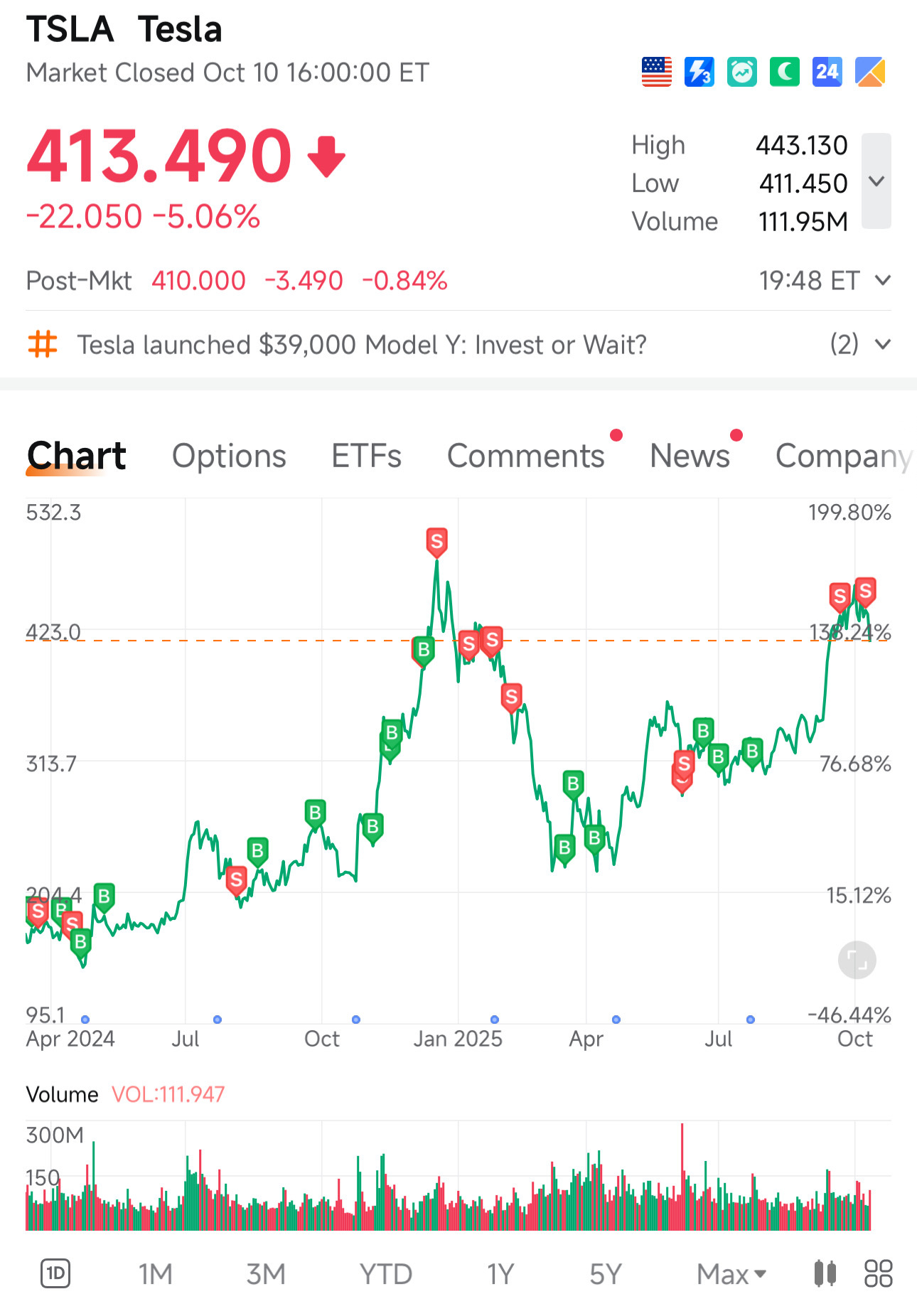Select the 5Y range button
Viewport: 917px width, 1316px height.
[606, 1274]
